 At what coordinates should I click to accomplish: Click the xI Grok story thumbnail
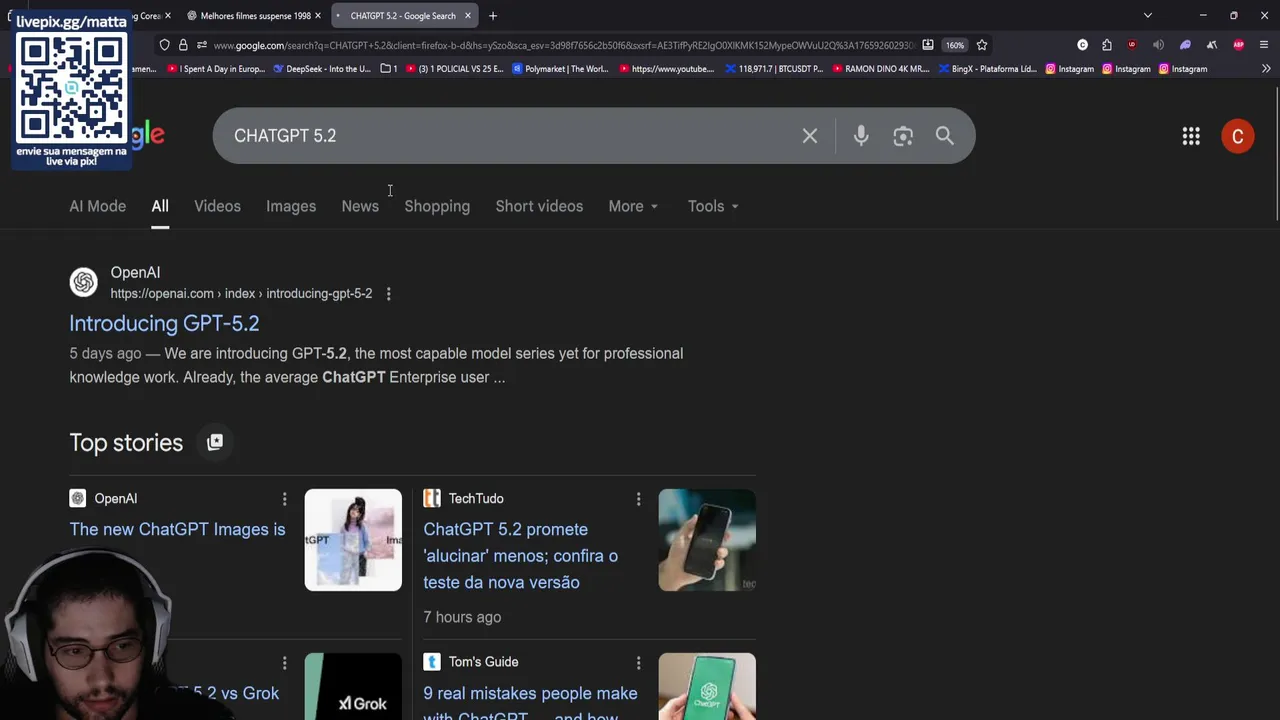click(x=353, y=686)
